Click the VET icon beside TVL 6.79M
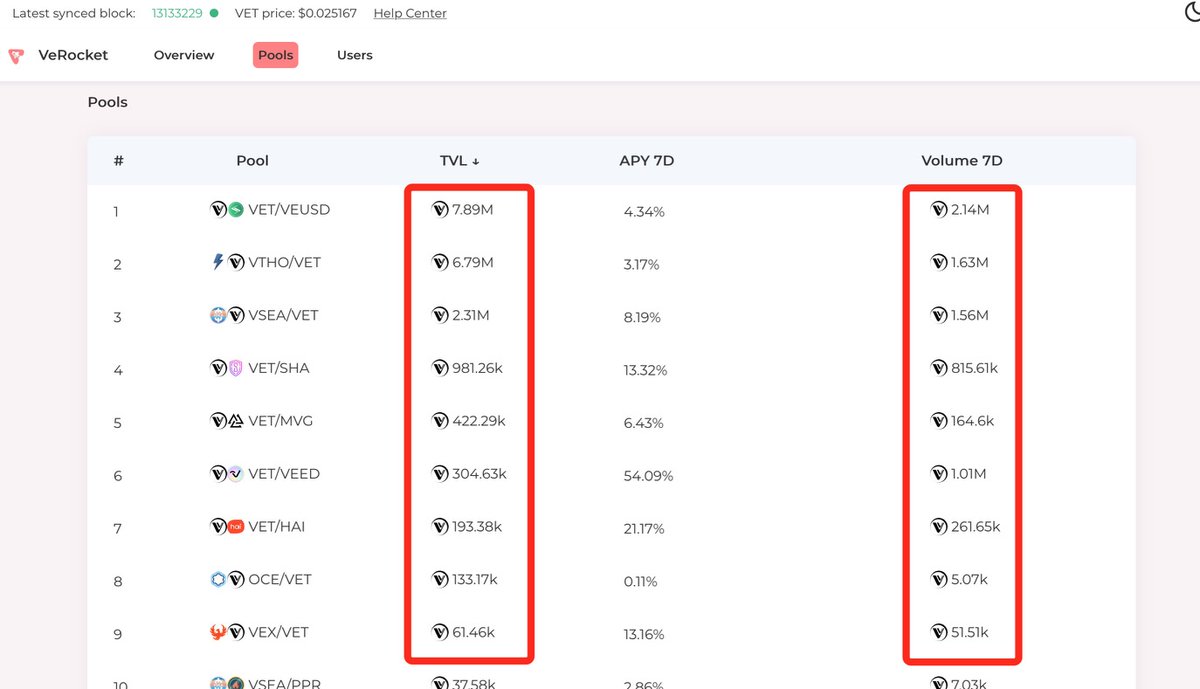1200x689 pixels. (x=440, y=262)
